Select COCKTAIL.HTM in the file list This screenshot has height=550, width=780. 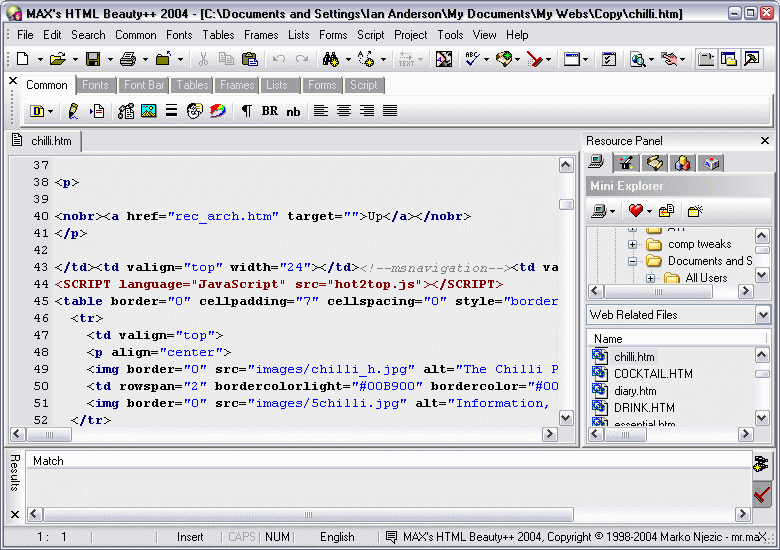pos(652,374)
